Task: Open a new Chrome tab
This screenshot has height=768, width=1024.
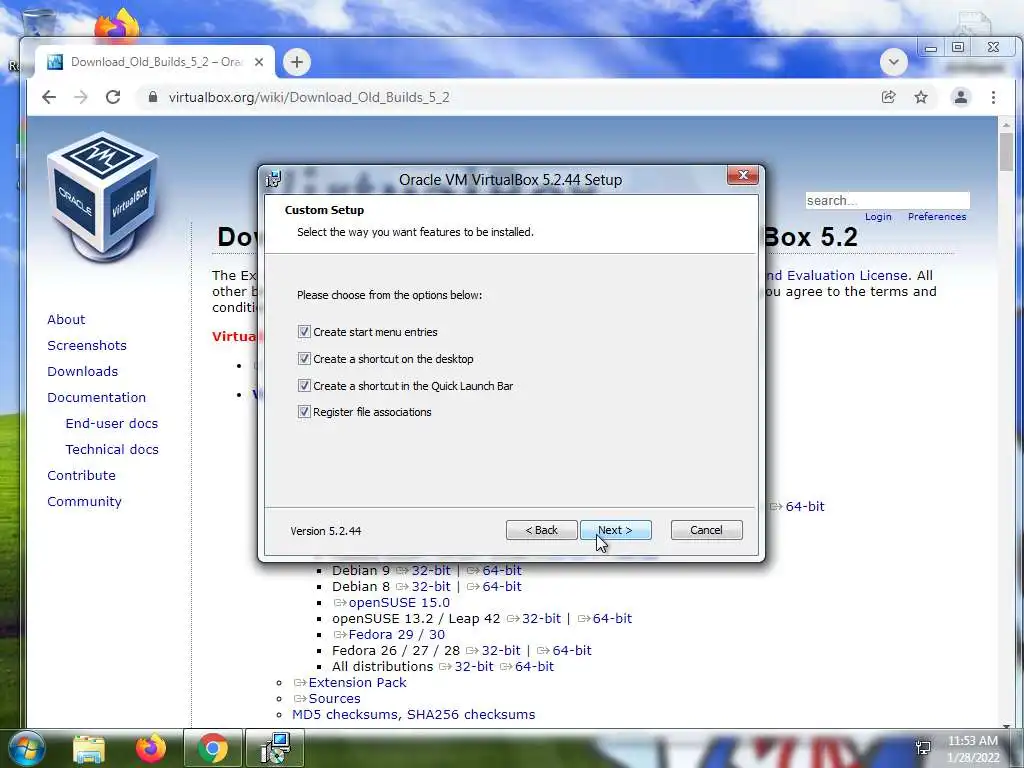Action: pyautogui.click(x=296, y=62)
